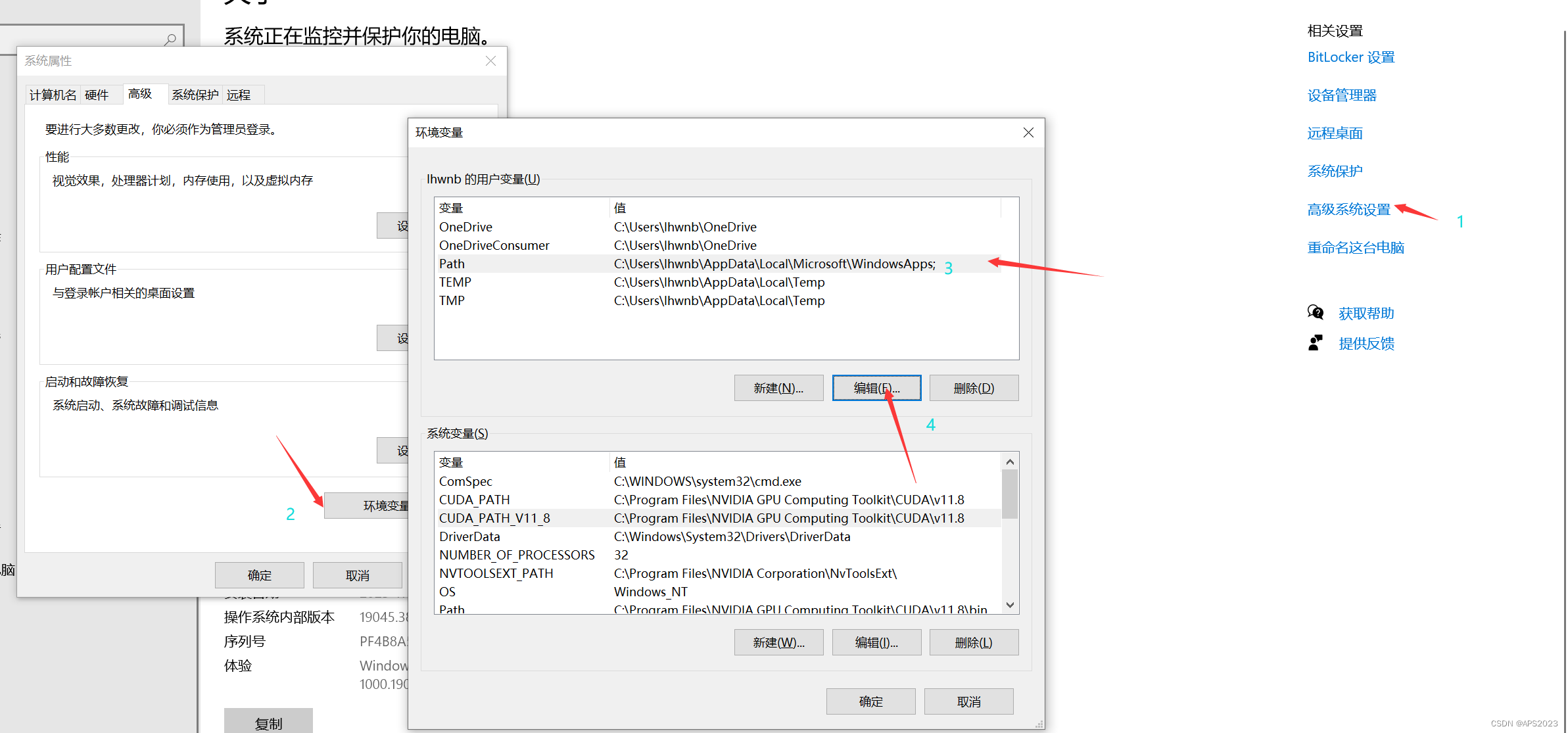Image resolution: width=1568 pixels, height=733 pixels.
Task: Click the Give Feedback person icon
Action: pos(1315,343)
